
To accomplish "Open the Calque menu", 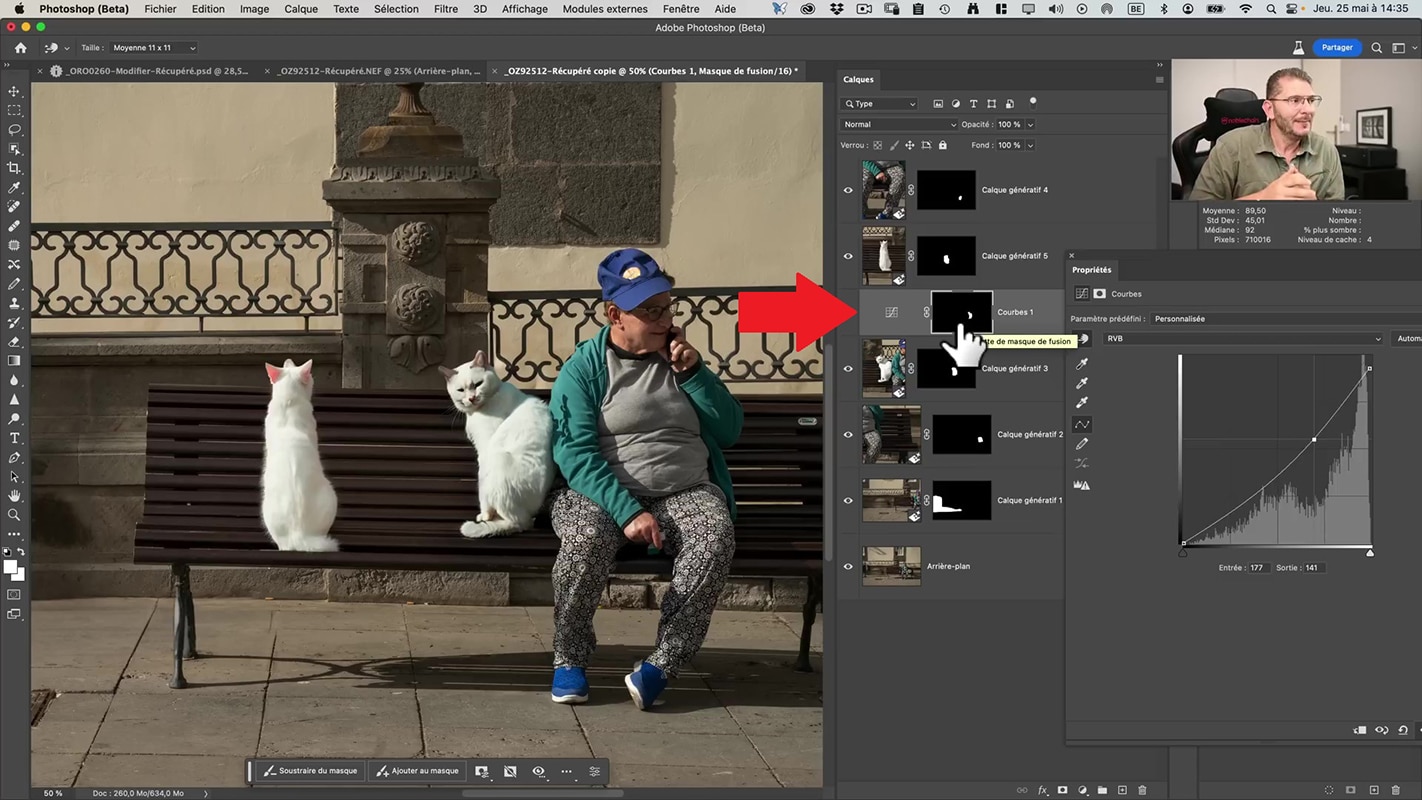I will click(x=301, y=9).
